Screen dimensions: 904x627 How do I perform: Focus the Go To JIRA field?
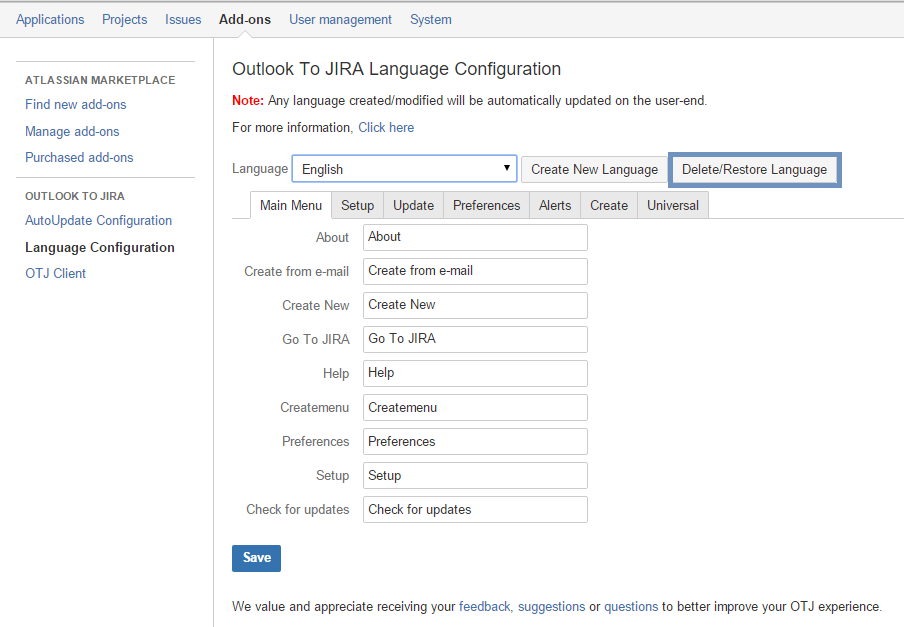tap(475, 339)
